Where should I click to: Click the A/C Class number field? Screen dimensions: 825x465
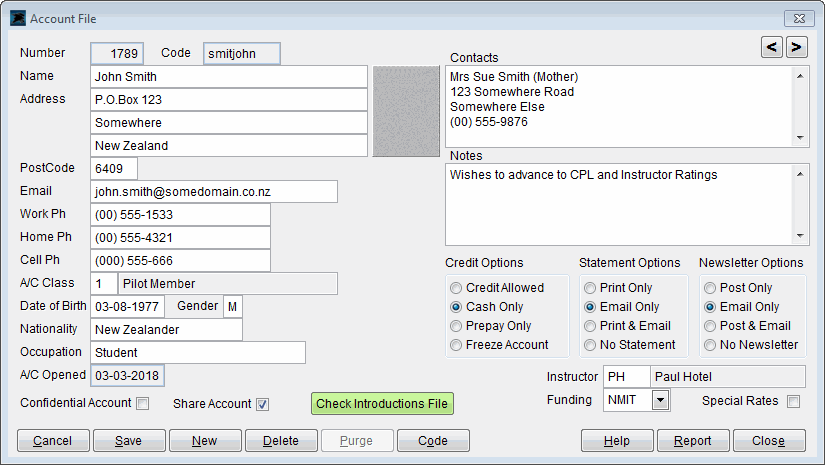104,284
